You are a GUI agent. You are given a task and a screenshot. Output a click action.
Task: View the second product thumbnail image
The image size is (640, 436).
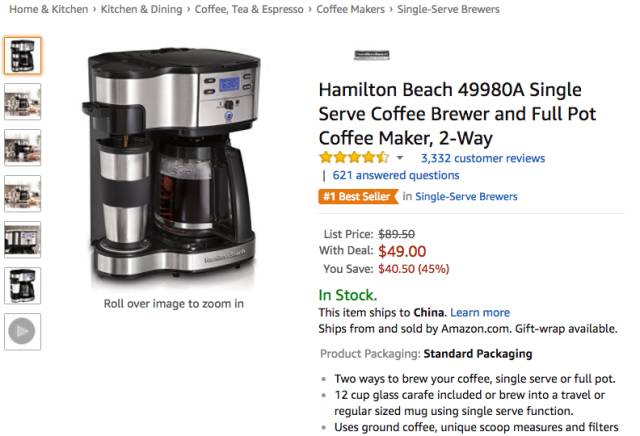pyautogui.click(x=22, y=102)
